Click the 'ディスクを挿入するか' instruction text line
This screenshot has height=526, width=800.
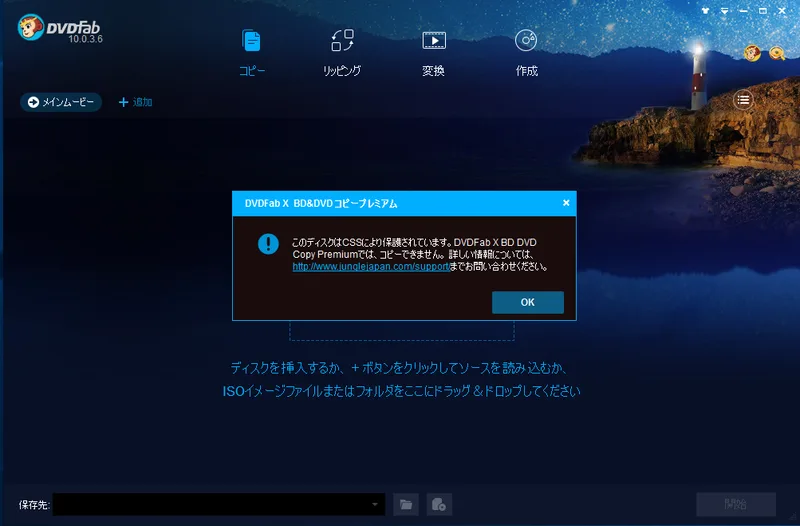coord(398,368)
